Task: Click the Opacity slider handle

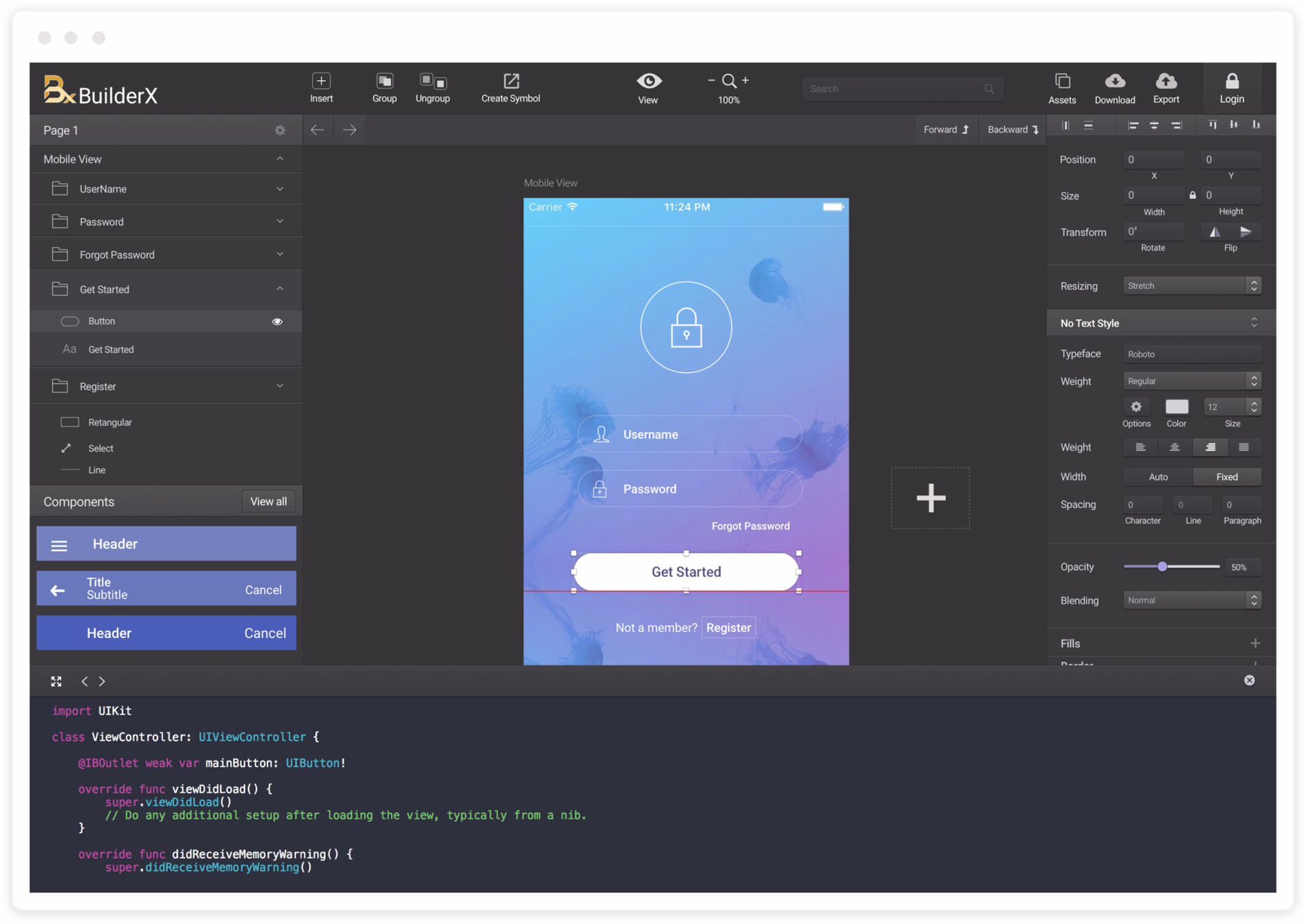Action: 1162,567
